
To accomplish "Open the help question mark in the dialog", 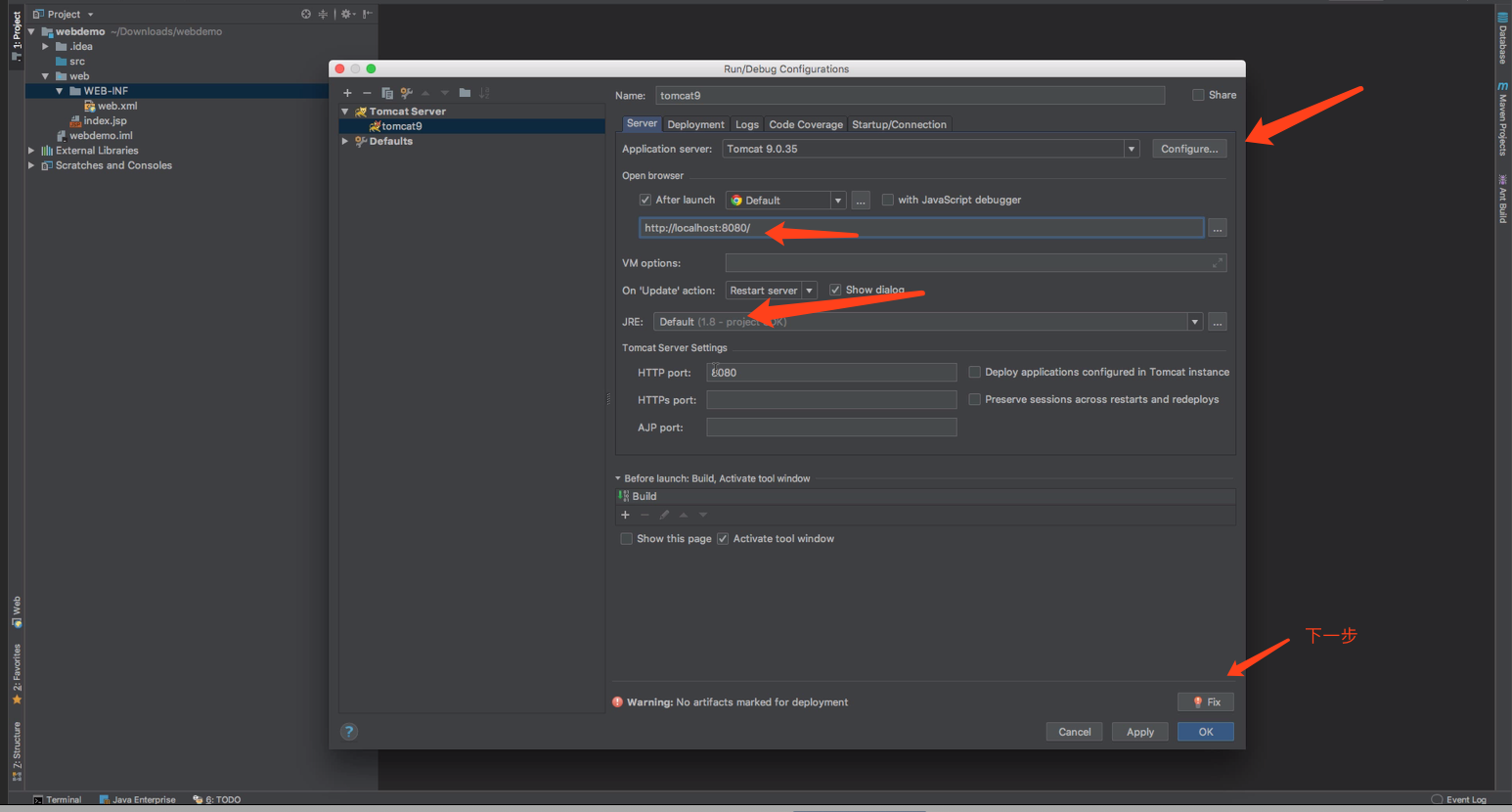I will point(349,731).
